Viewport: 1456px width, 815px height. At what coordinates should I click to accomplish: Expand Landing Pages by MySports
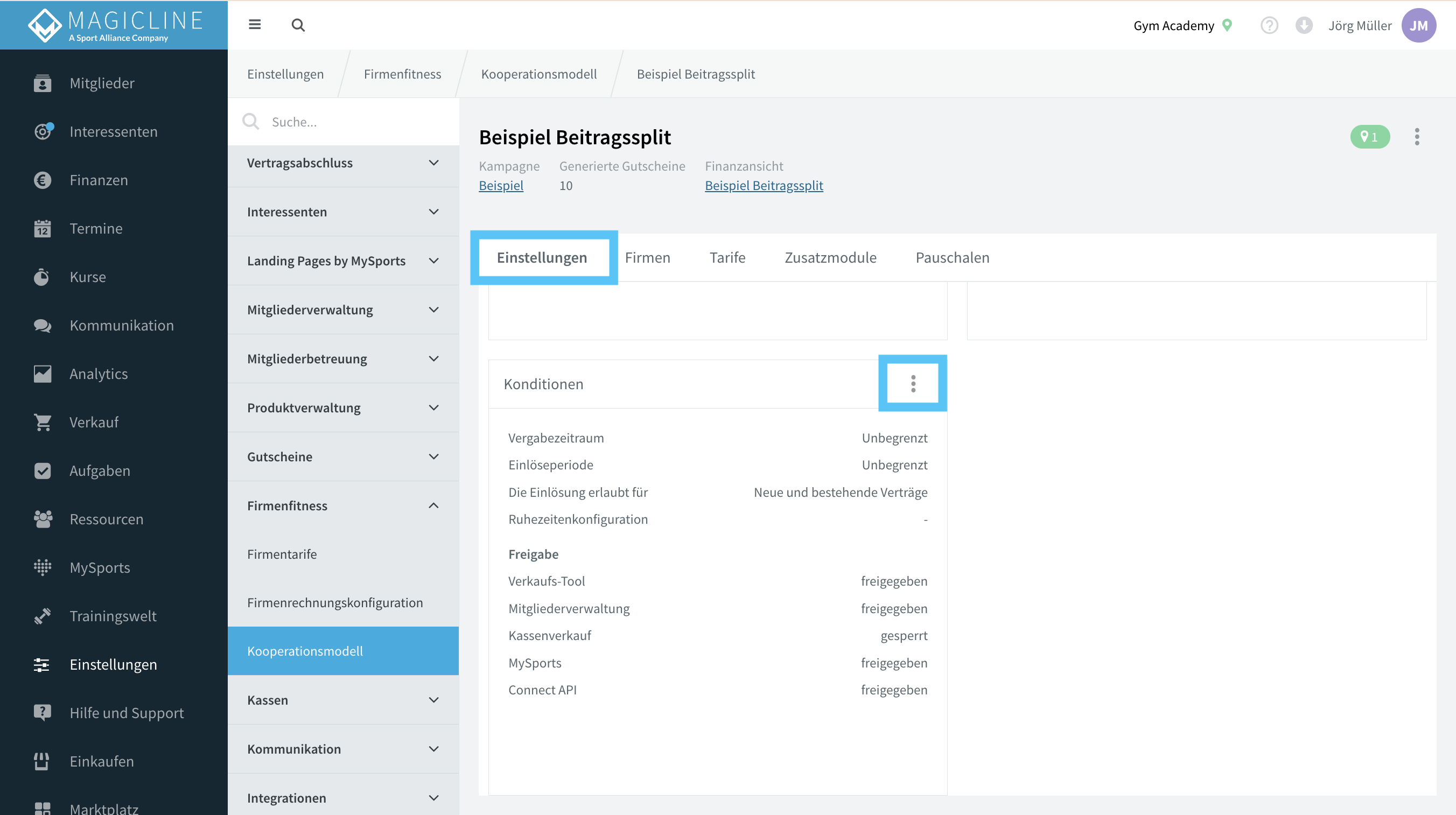click(344, 261)
